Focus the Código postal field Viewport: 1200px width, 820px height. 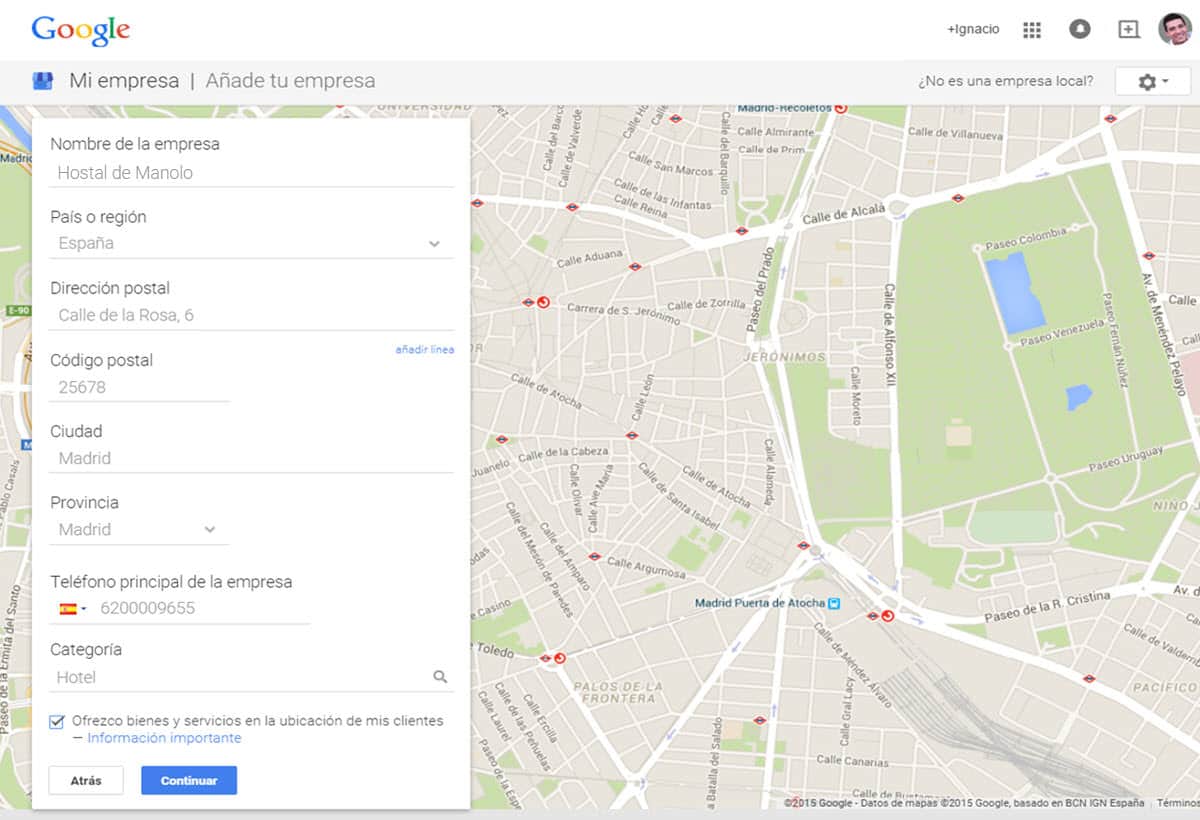140,388
